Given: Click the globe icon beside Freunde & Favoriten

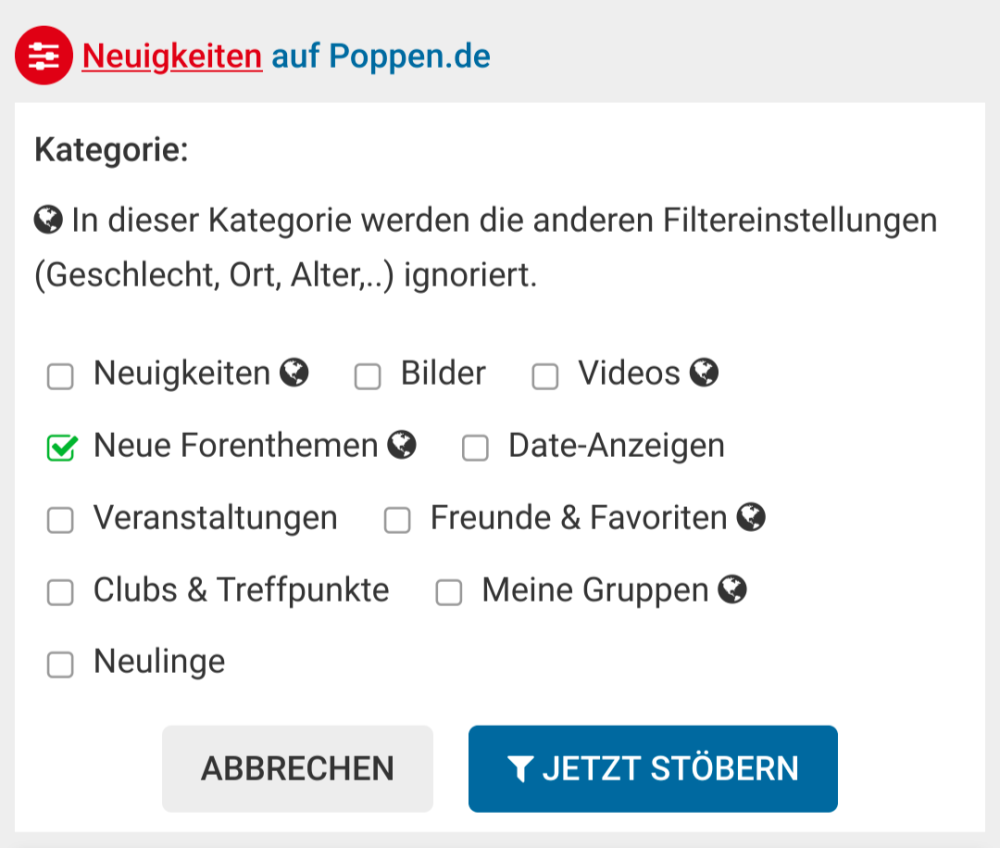Looking at the screenshot, I should [x=753, y=517].
